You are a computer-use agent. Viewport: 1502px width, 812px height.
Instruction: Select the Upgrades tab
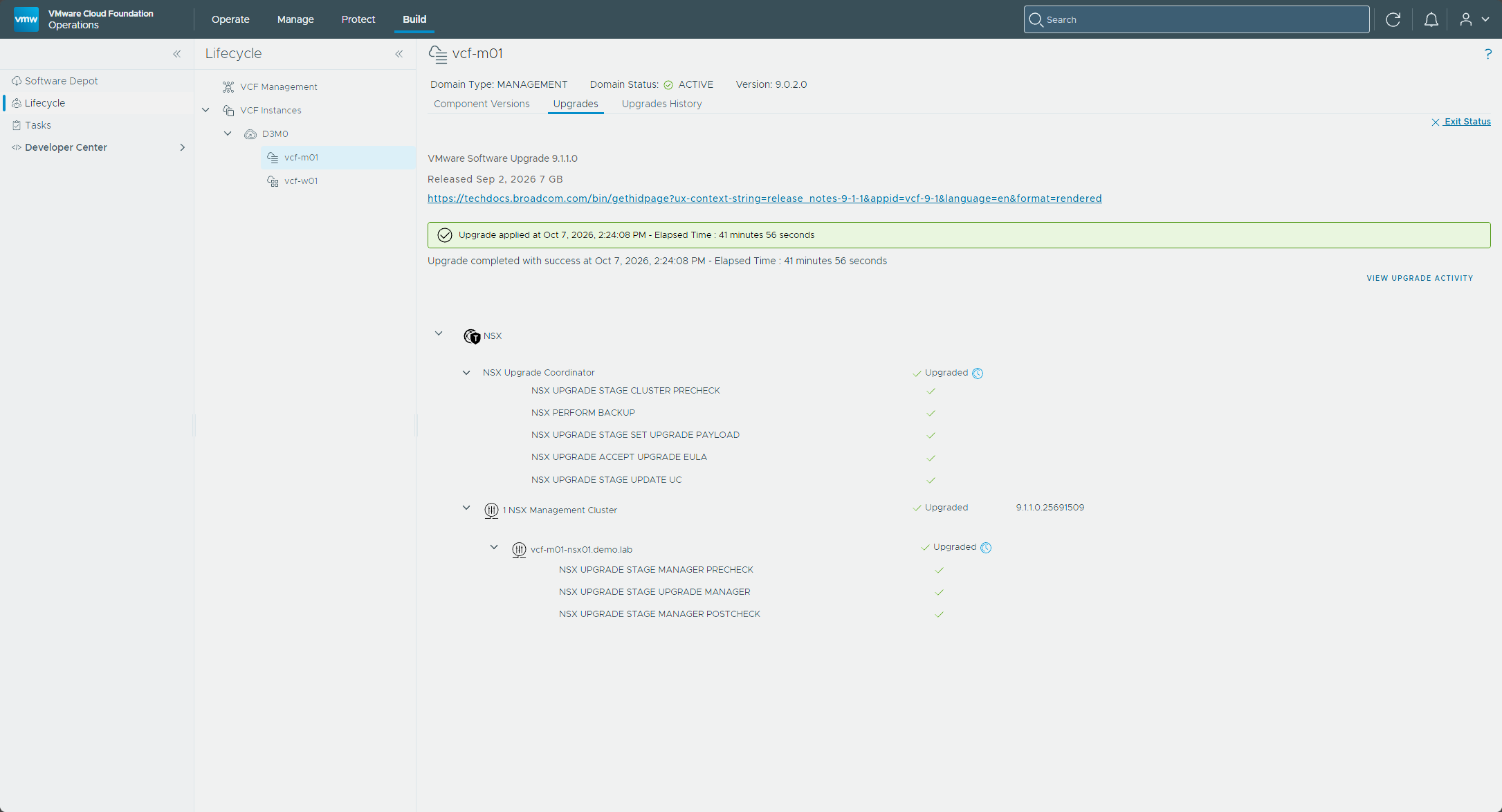click(x=576, y=104)
